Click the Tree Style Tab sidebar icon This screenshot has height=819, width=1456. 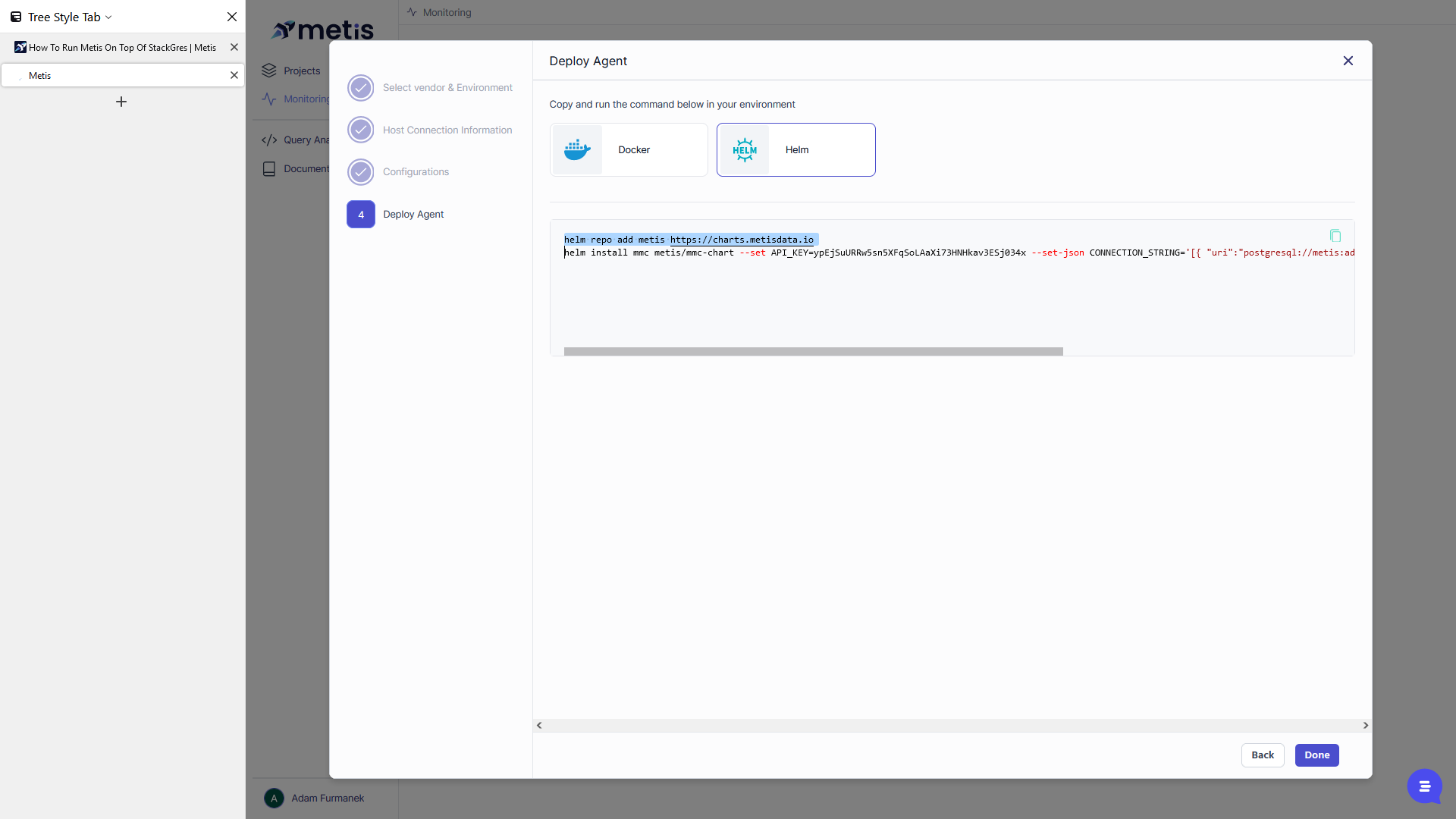16,17
